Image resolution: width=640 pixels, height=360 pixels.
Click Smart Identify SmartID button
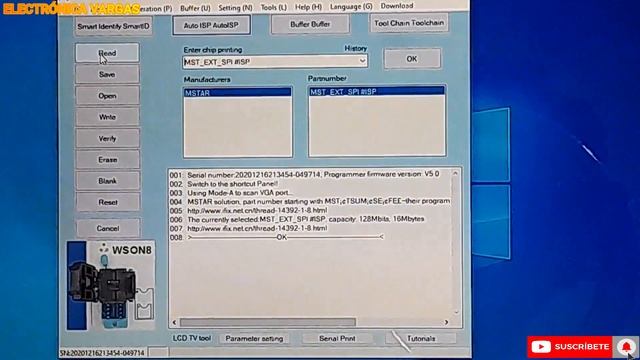[113, 26]
